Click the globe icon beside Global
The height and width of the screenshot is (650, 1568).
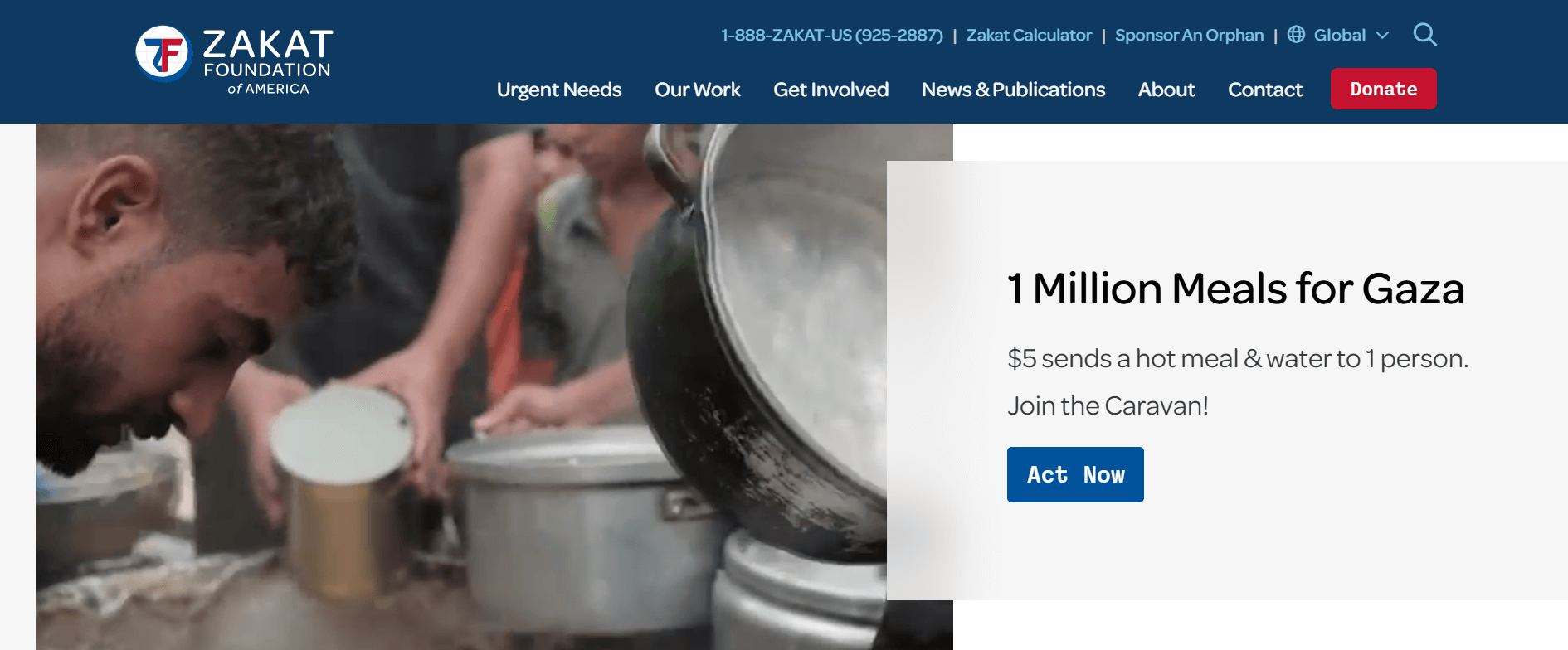pyautogui.click(x=1296, y=35)
